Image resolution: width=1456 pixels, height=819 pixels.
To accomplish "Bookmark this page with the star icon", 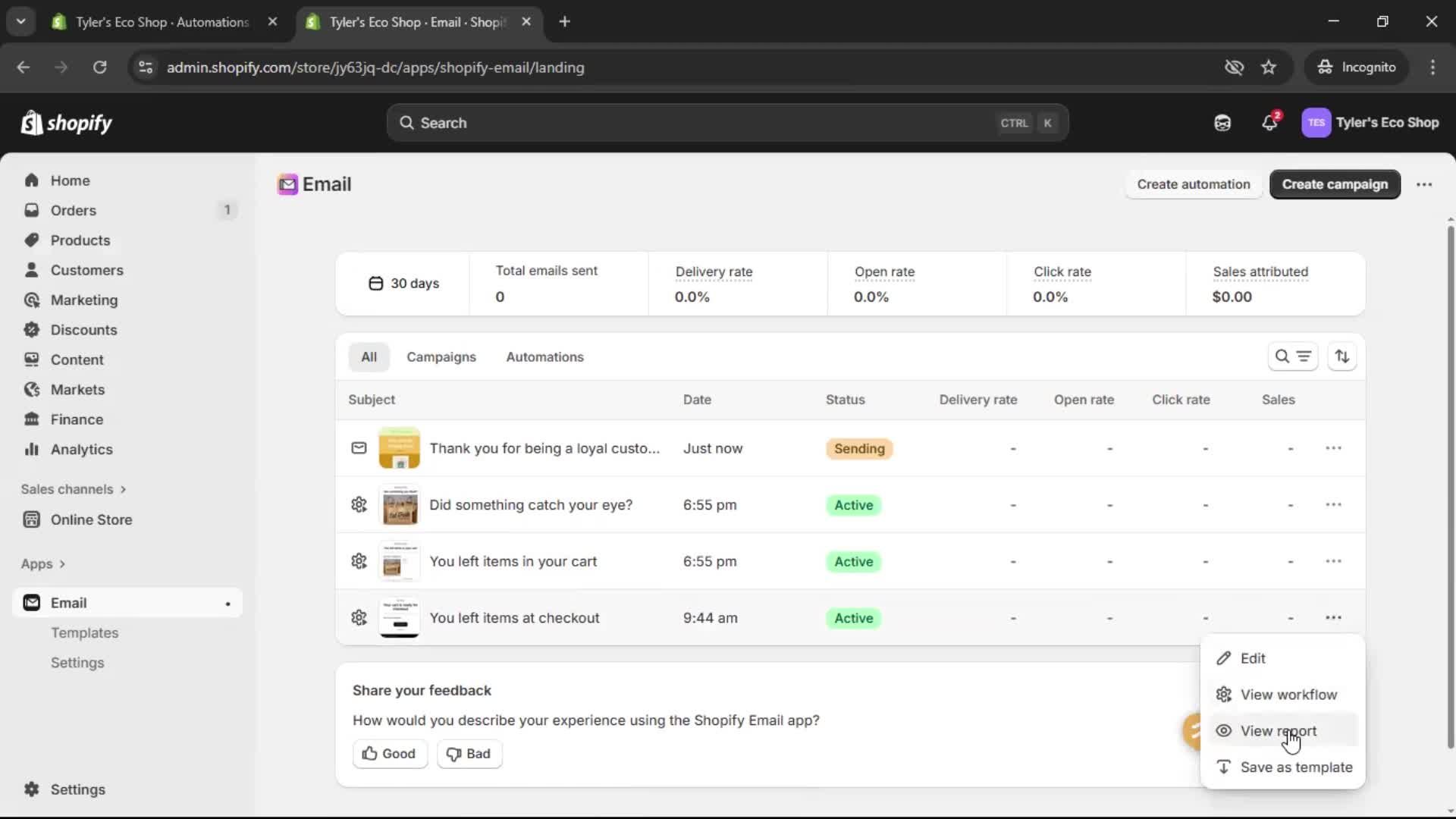I will [x=1269, y=67].
